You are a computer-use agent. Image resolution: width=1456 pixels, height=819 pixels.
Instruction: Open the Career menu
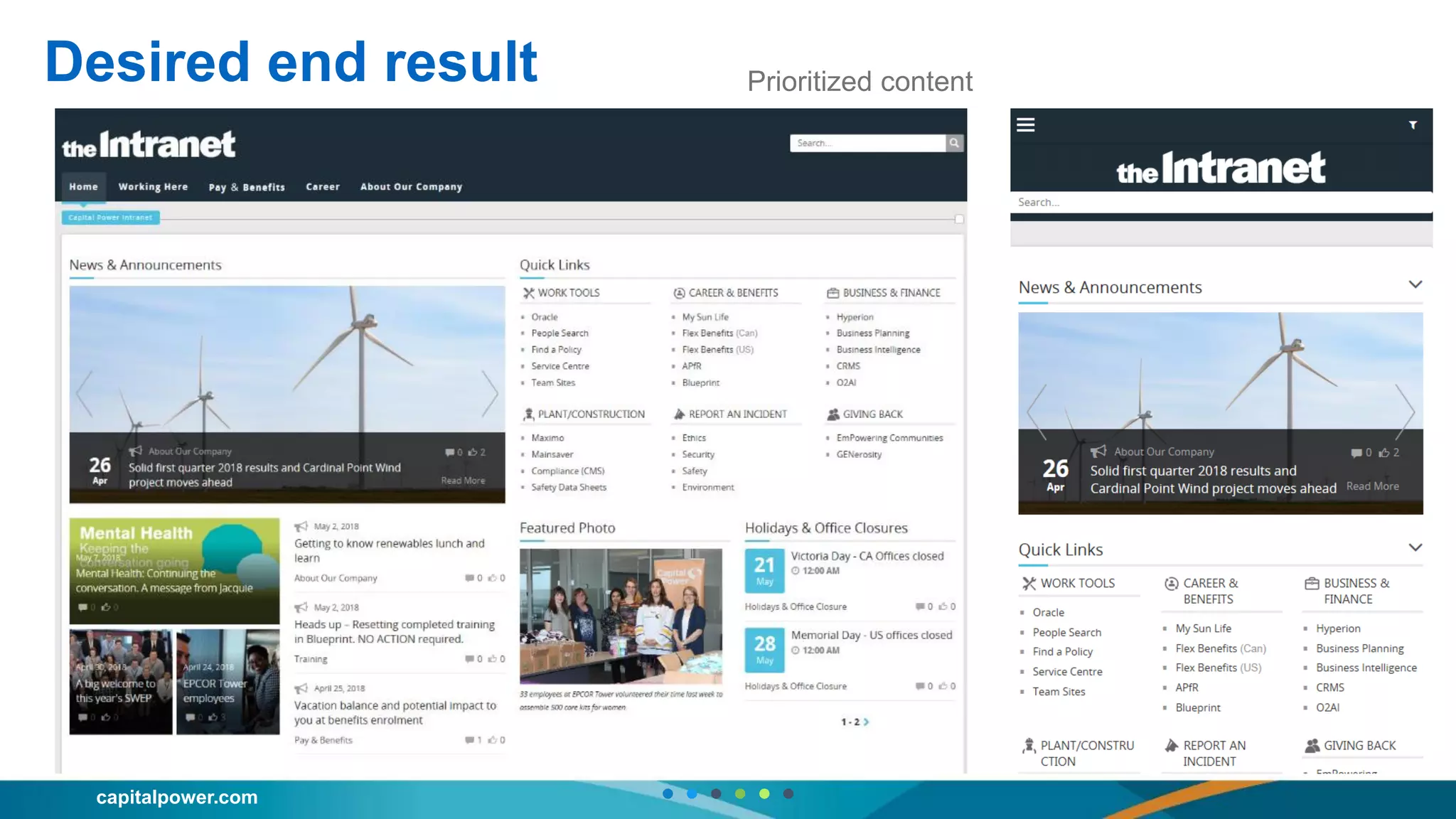[x=323, y=187]
